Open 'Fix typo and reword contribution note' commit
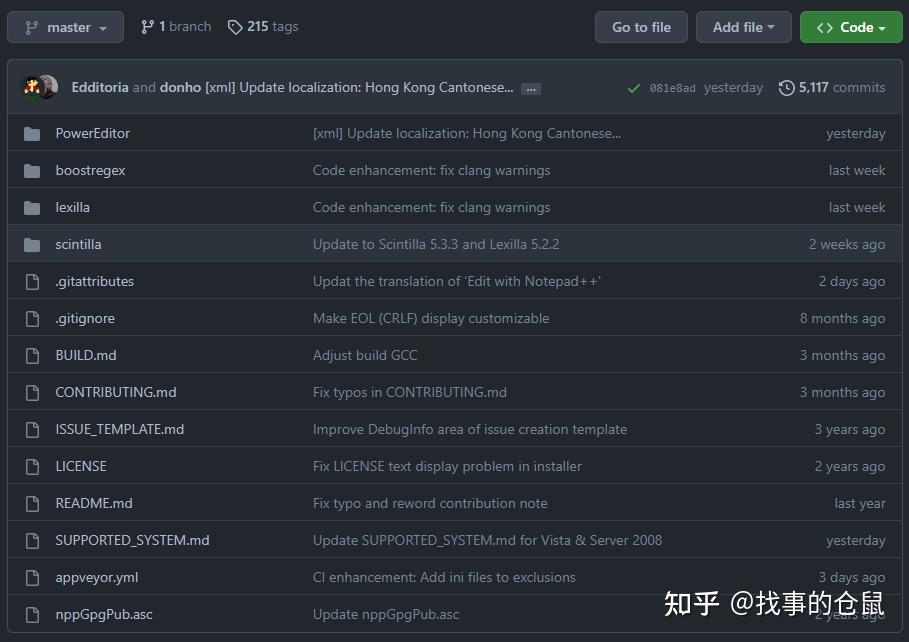The height and width of the screenshot is (642, 909). click(x=430, y=503)
